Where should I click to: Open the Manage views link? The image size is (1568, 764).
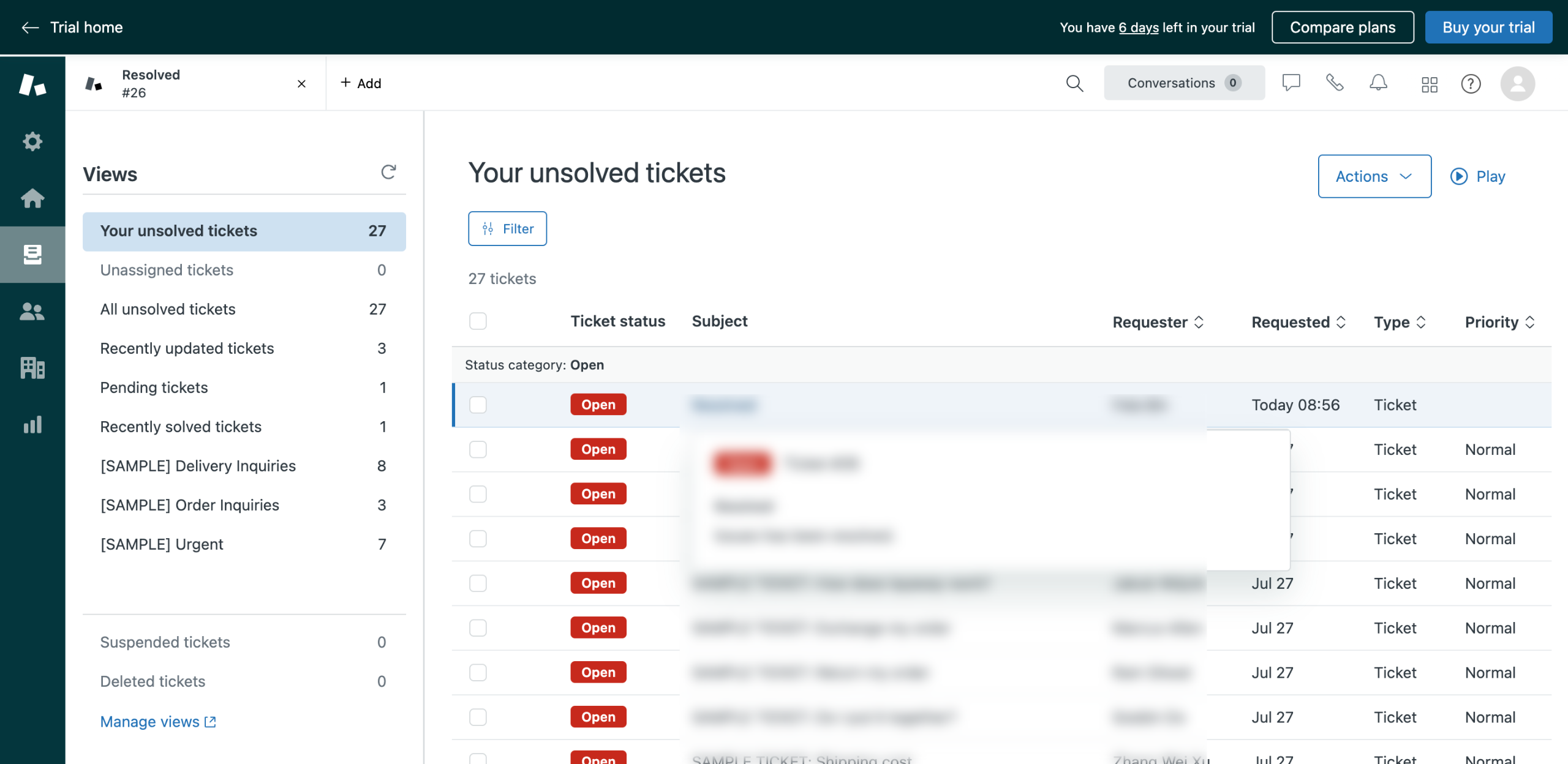(x=157, y=722)
